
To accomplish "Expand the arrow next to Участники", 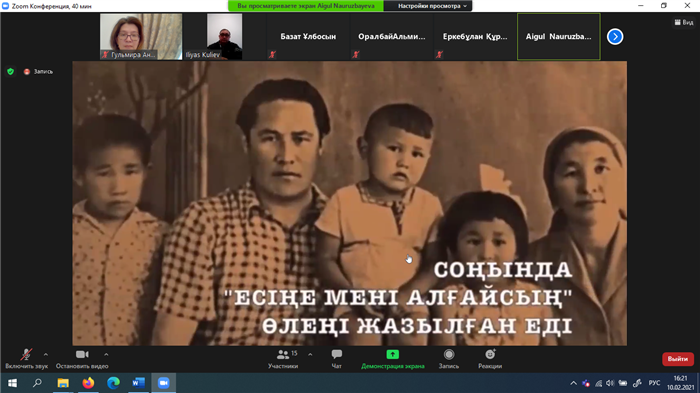I will click(310, 355).
